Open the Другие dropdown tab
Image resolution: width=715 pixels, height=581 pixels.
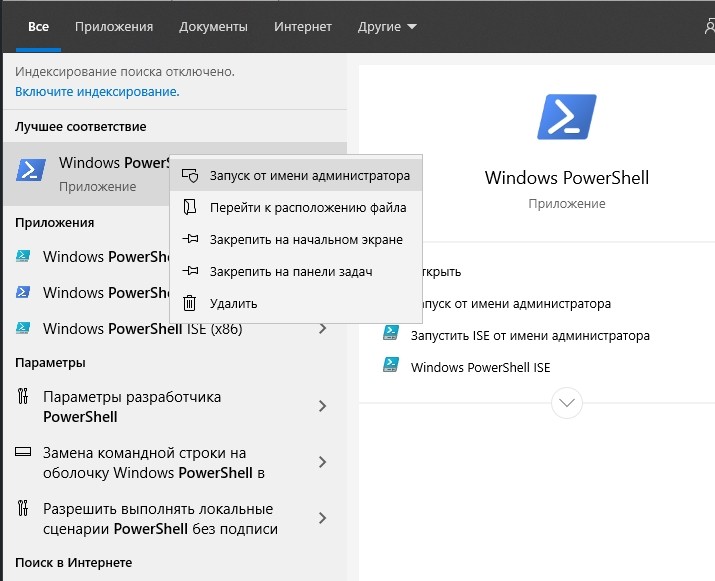(387, 26)
